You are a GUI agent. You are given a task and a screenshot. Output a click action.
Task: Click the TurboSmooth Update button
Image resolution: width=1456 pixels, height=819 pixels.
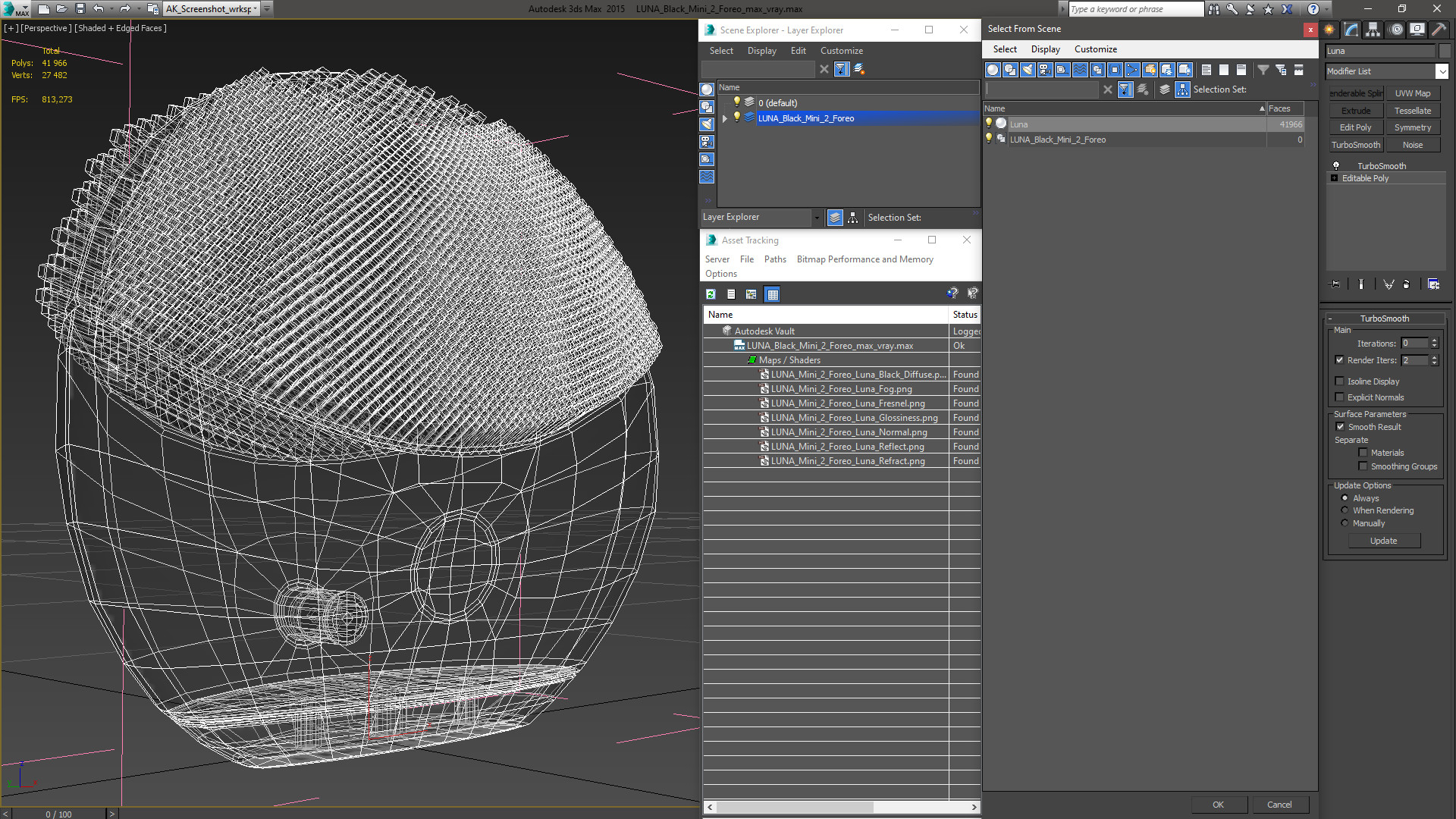1383,541
